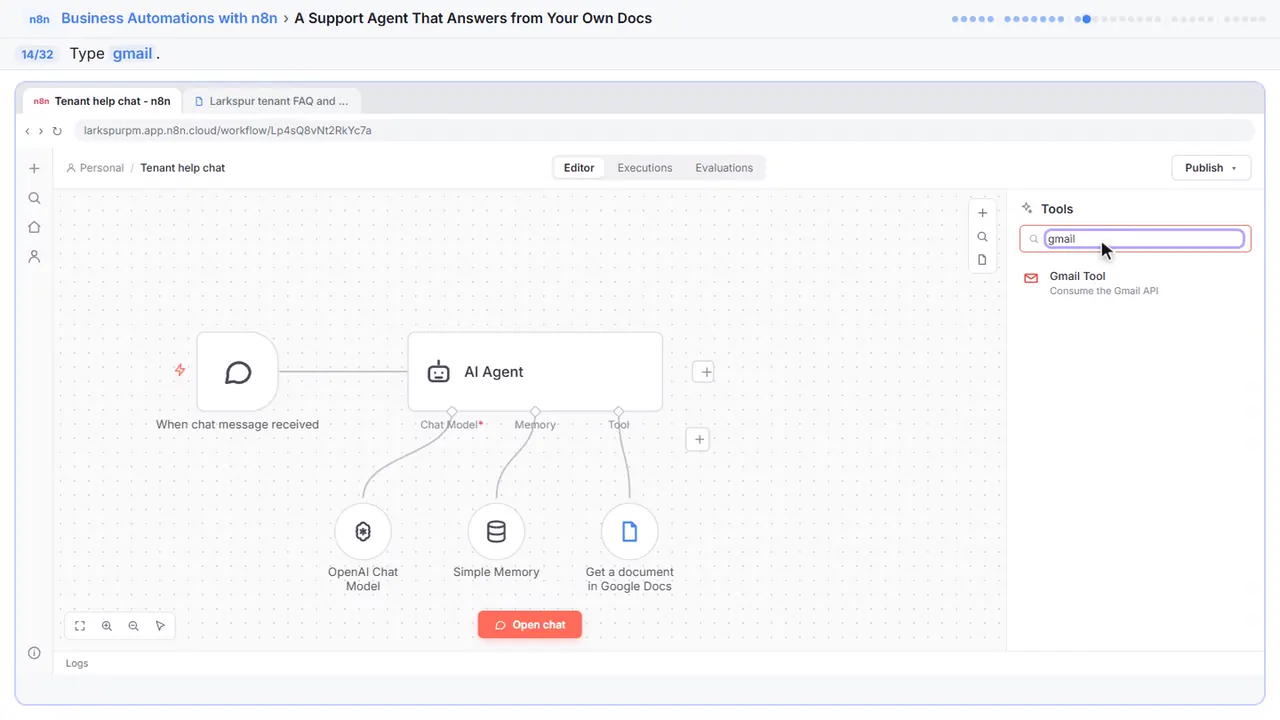This screenshot has height=720, width=1280.
Task: Select the chat trigger node icon
Action: tap(238, 372)
